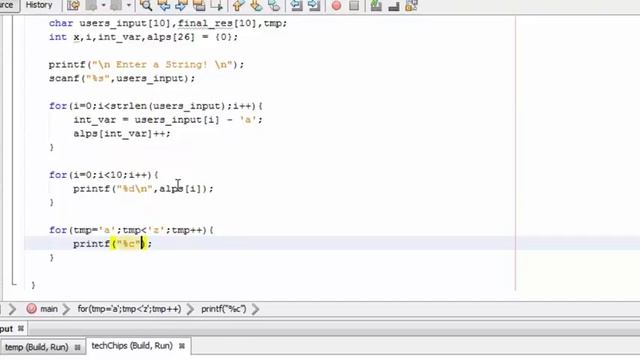
Task: Click the chevron after the printf breadcrumb
Action: tap(256, 309)
